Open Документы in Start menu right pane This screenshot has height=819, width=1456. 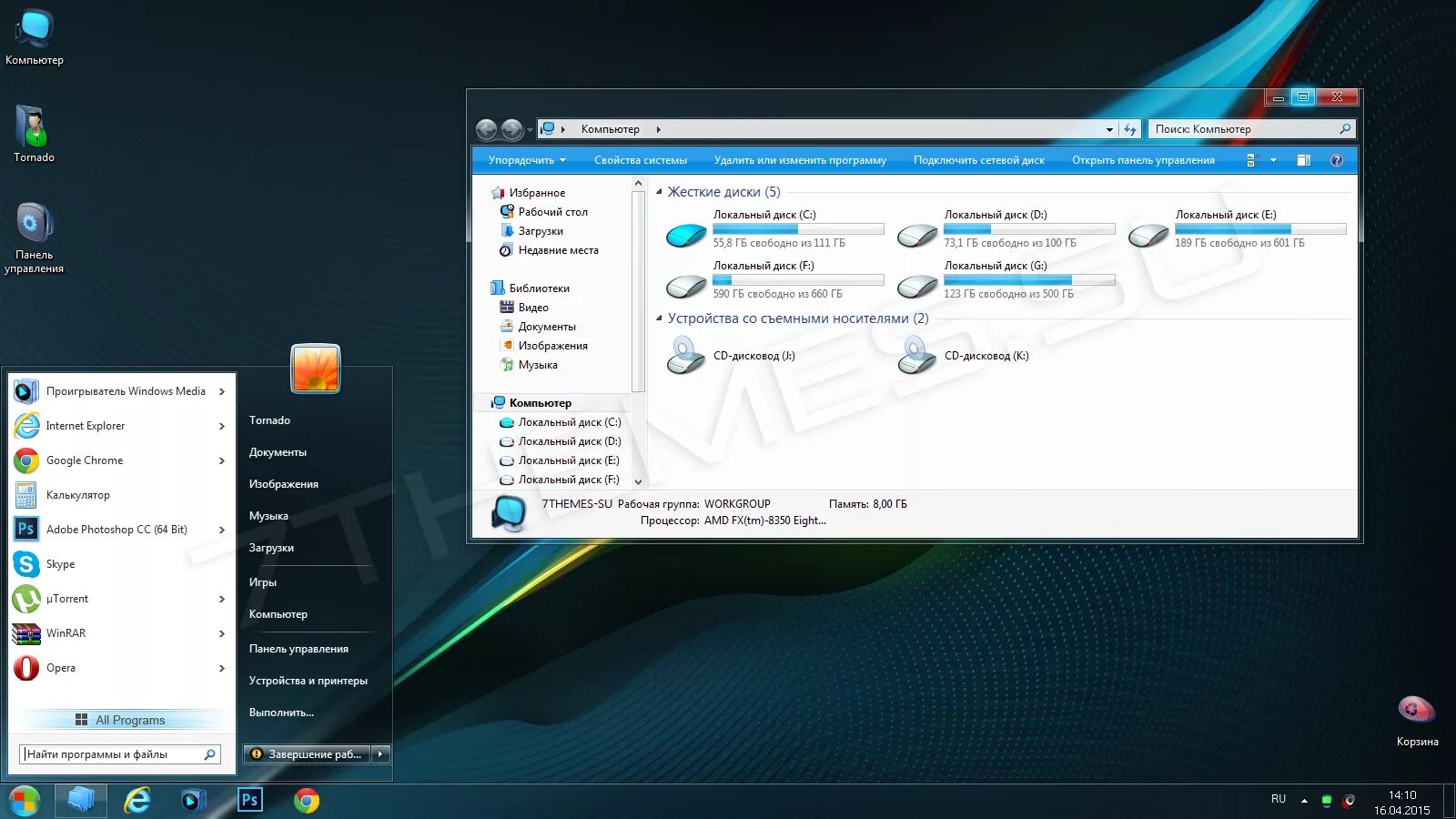pyautogui.click(x=278, y=452)
